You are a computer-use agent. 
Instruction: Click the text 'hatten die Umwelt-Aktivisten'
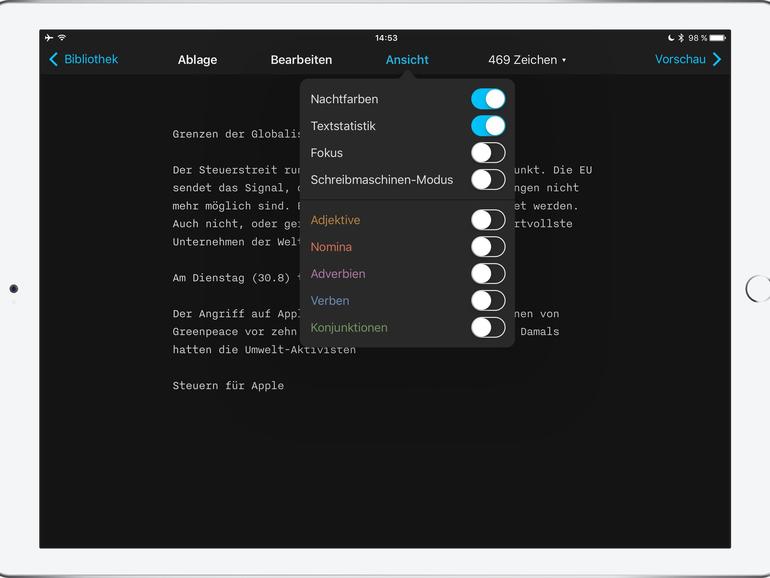click(264, 350)
